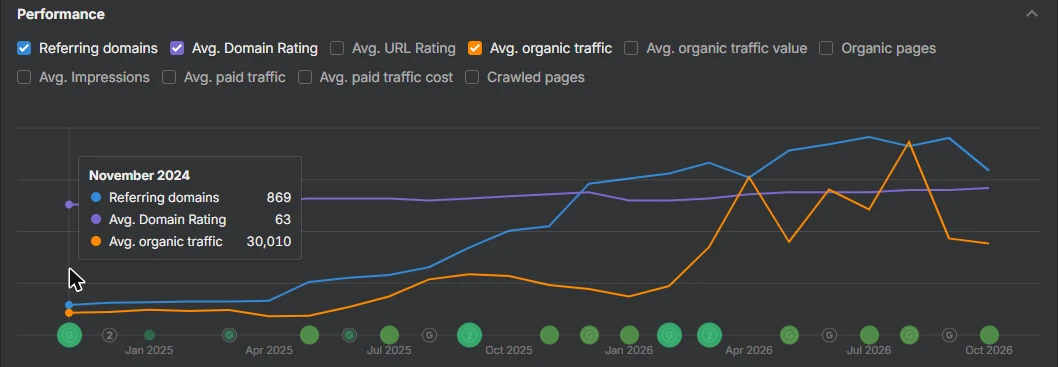Uncheck the Avg. organic traffic checkbox
1058x367 pixels.
pos(475,49)
